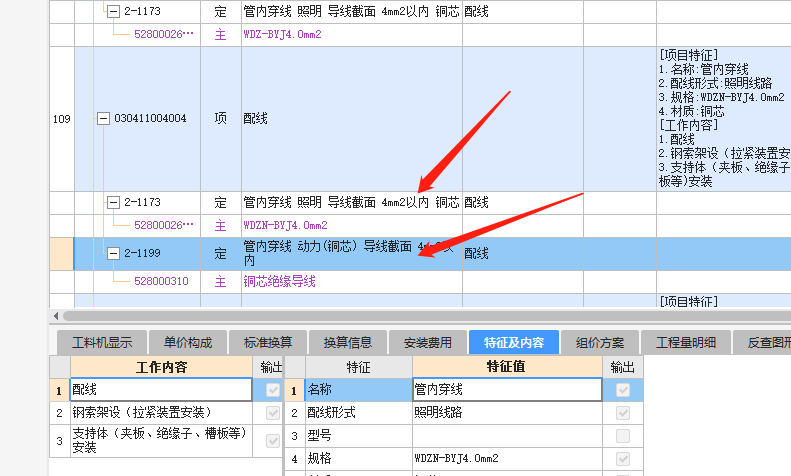Select feature row 配线形式
Screen dimensions: 791x476
click(x=359, y=413)
